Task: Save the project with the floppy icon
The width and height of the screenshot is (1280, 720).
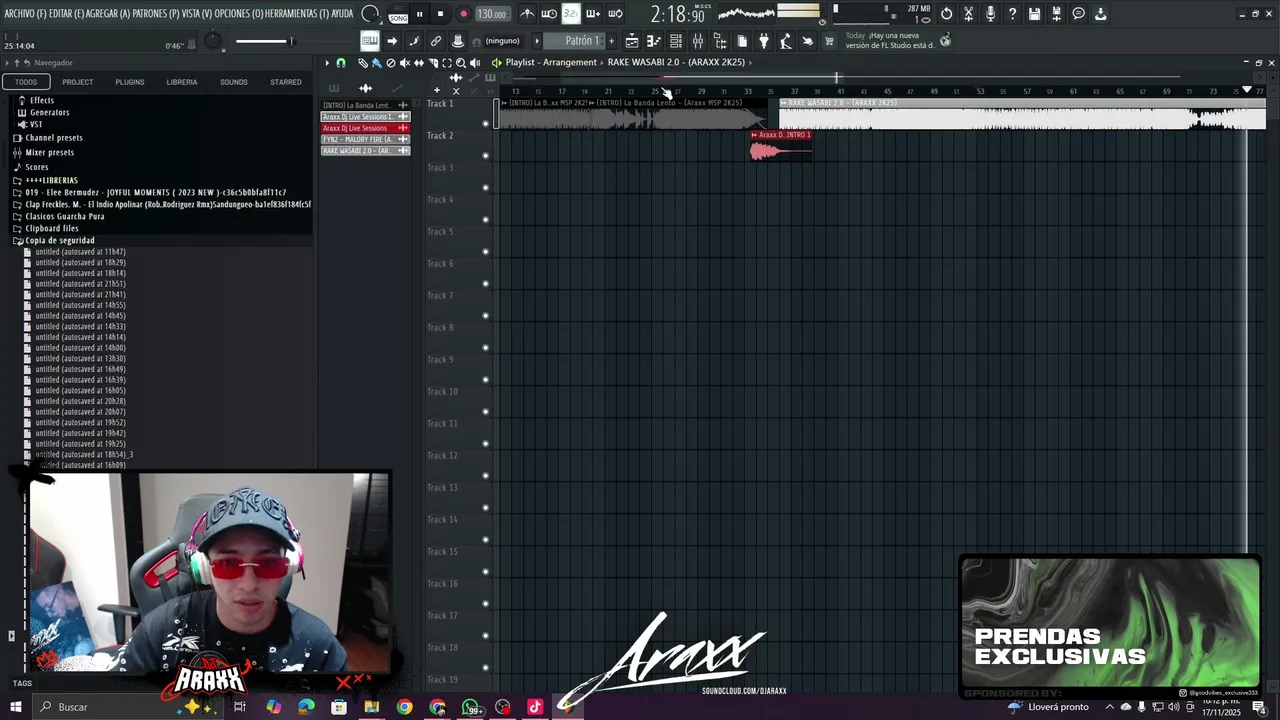Action: coord(1034,14)
